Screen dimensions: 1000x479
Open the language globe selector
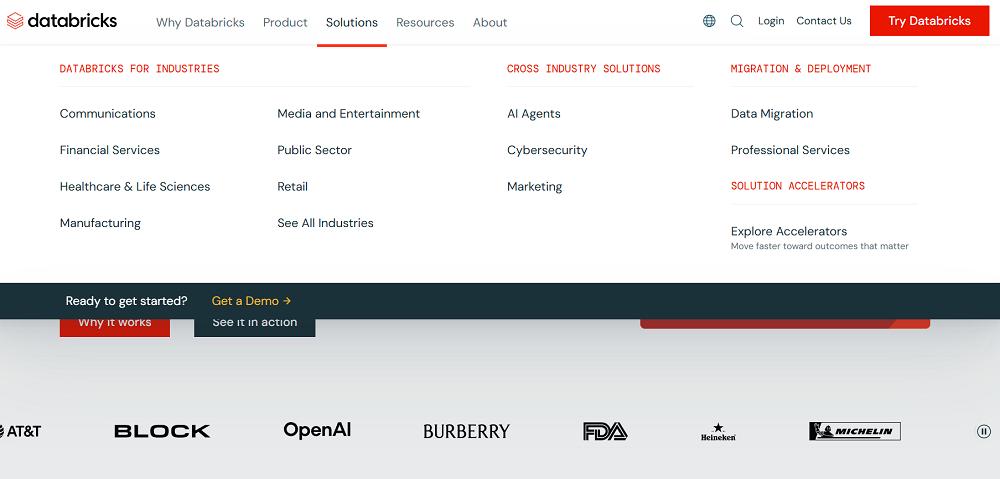(709, 21)
